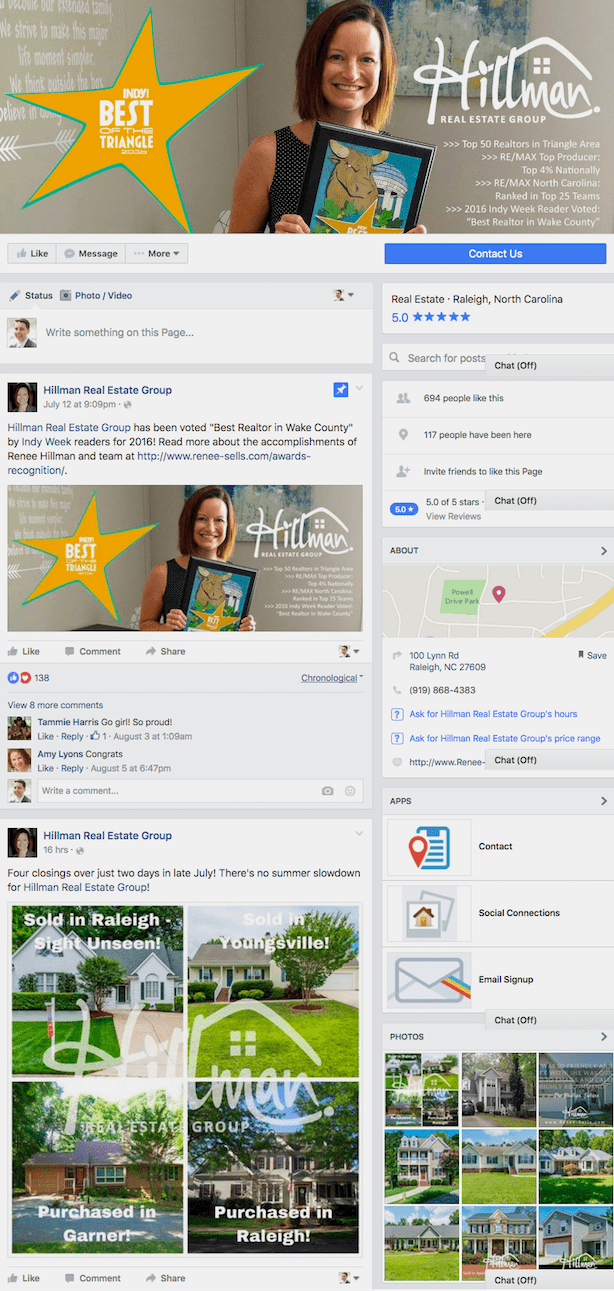Click 694 people like this
This screenshot has width=614, height=1291.
(x=464, y=398)
